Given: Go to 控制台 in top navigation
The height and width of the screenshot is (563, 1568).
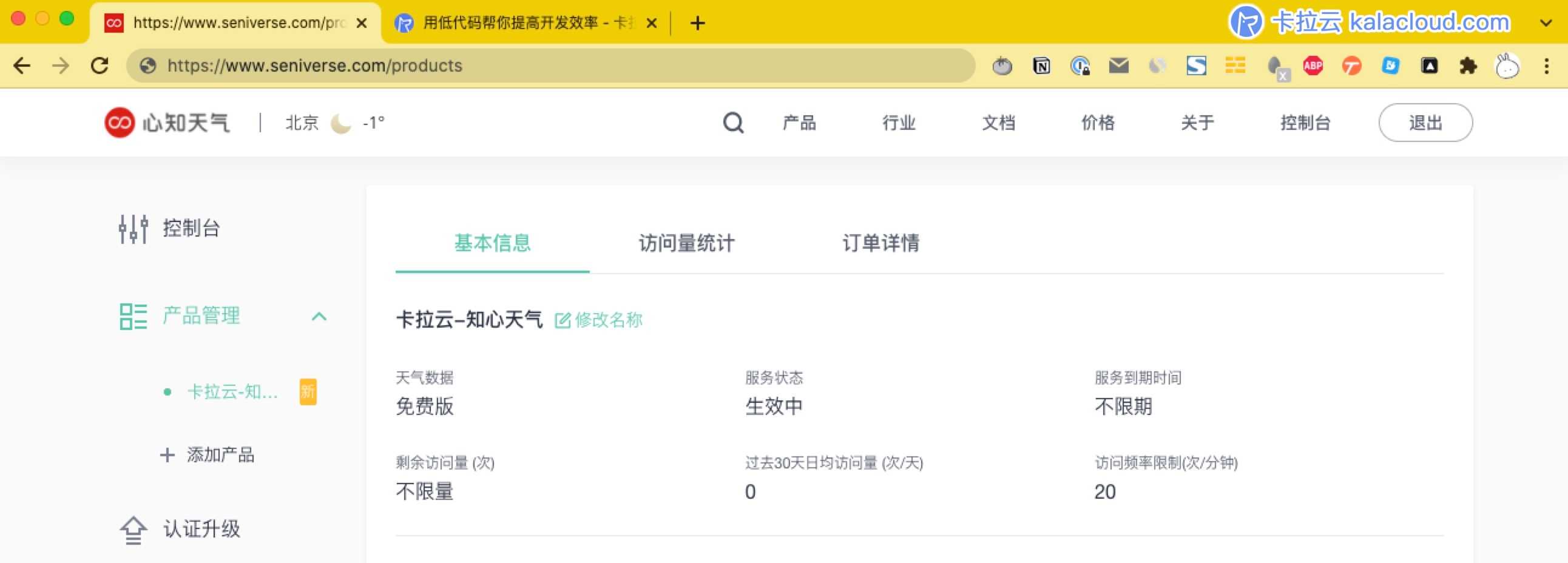Looking at the screenshot, I should tap(1306, 123).
